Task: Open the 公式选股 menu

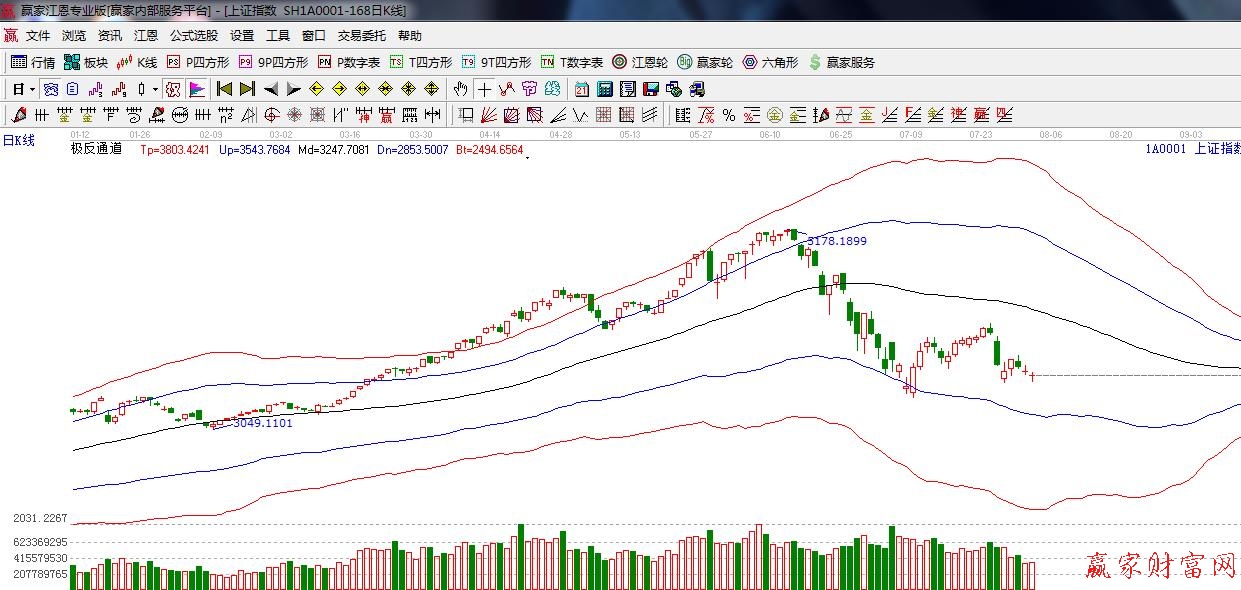Action: [193, 35]
